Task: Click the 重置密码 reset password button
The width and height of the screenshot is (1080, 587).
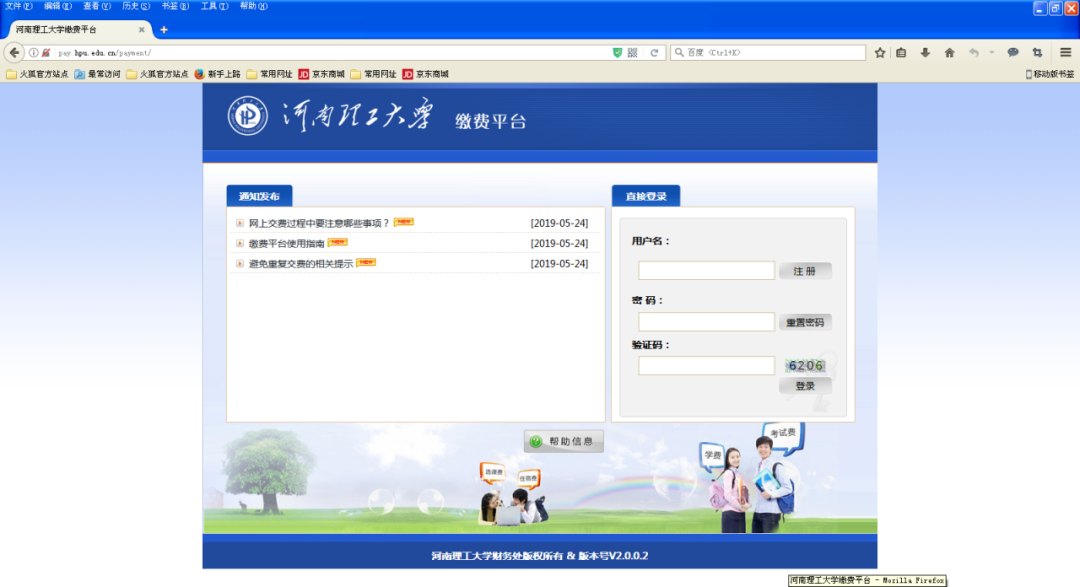Action: pos(804,322)
